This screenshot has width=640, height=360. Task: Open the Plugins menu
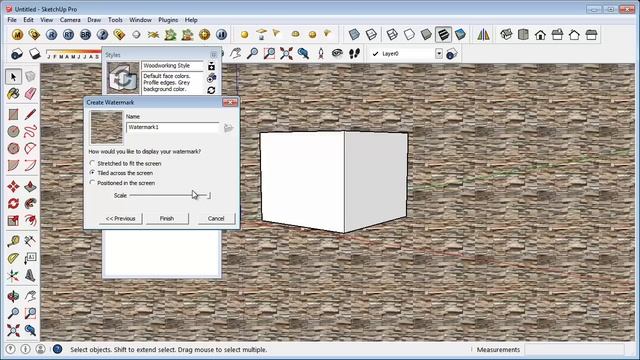tap(168, 20)
